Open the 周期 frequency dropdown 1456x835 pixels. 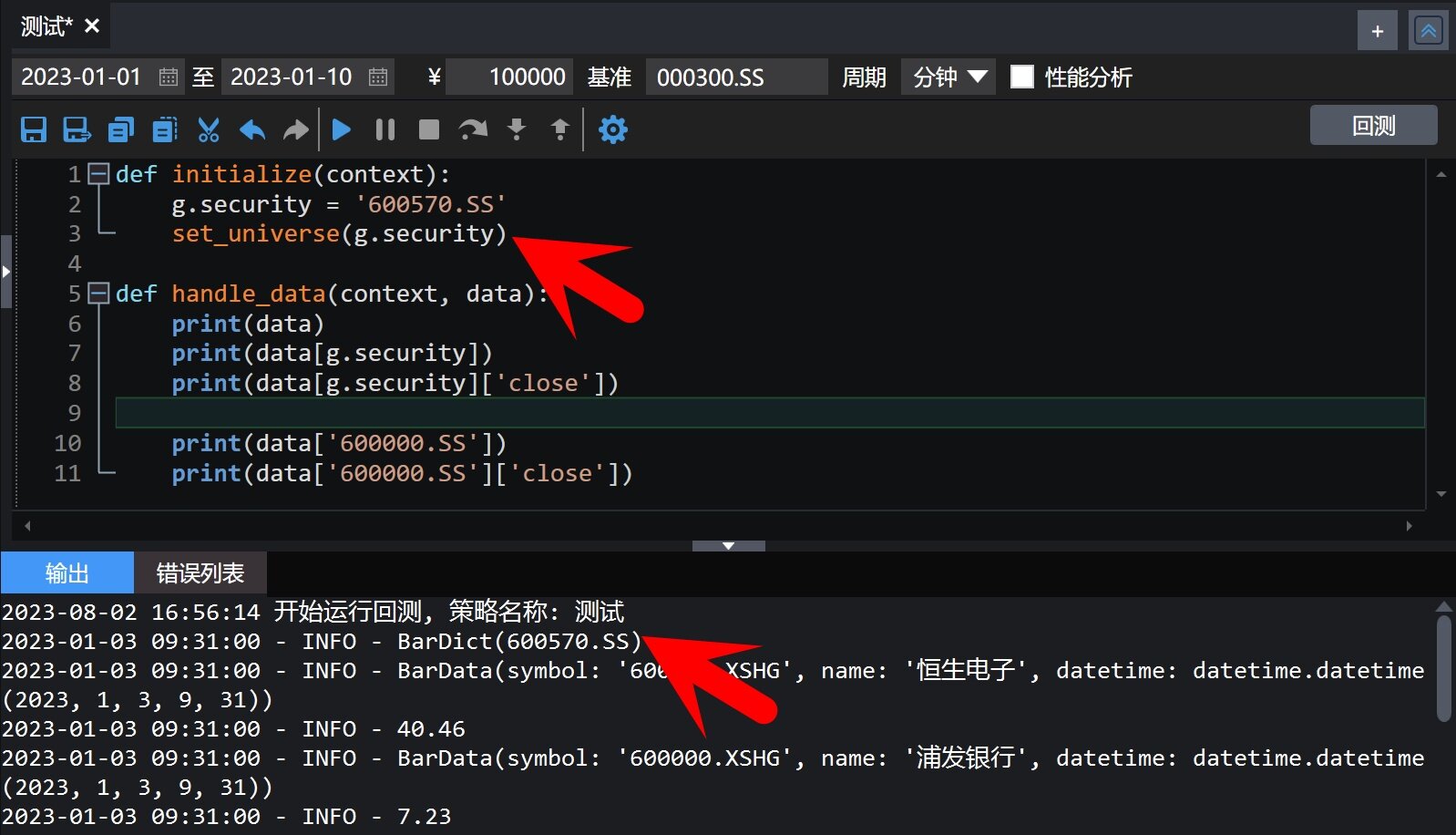(948, 77)
